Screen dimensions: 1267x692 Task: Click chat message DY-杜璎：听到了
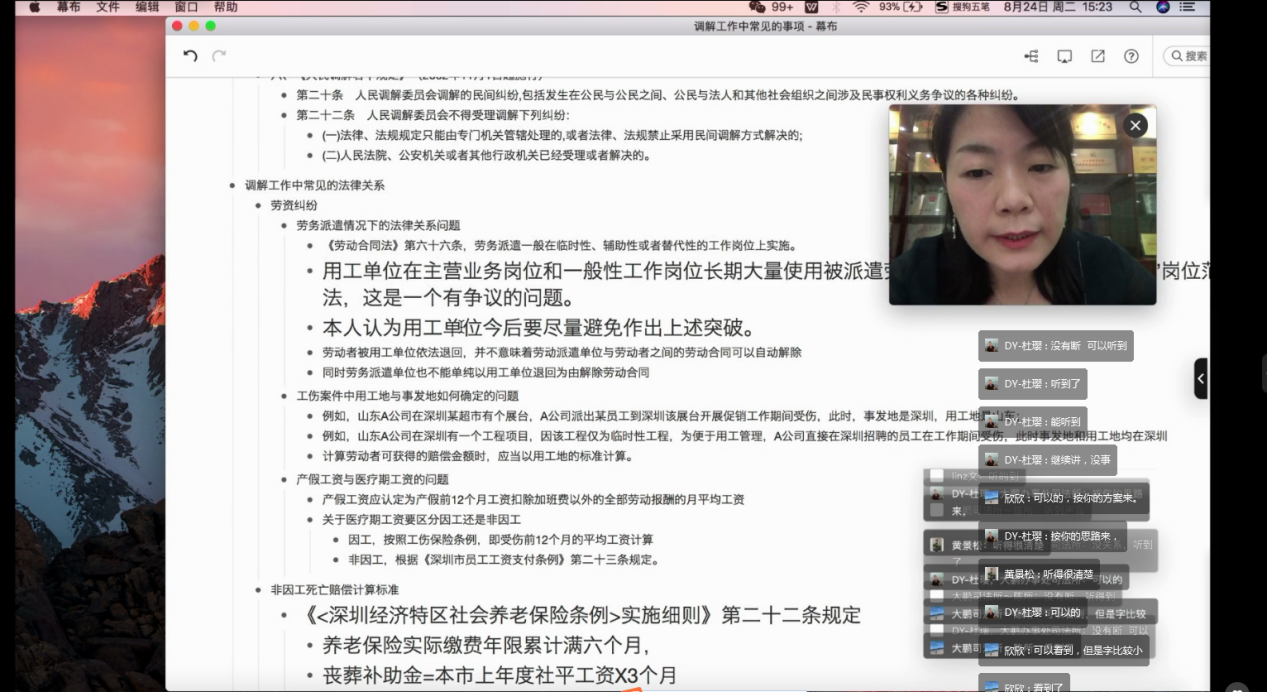click(1032, 384)
